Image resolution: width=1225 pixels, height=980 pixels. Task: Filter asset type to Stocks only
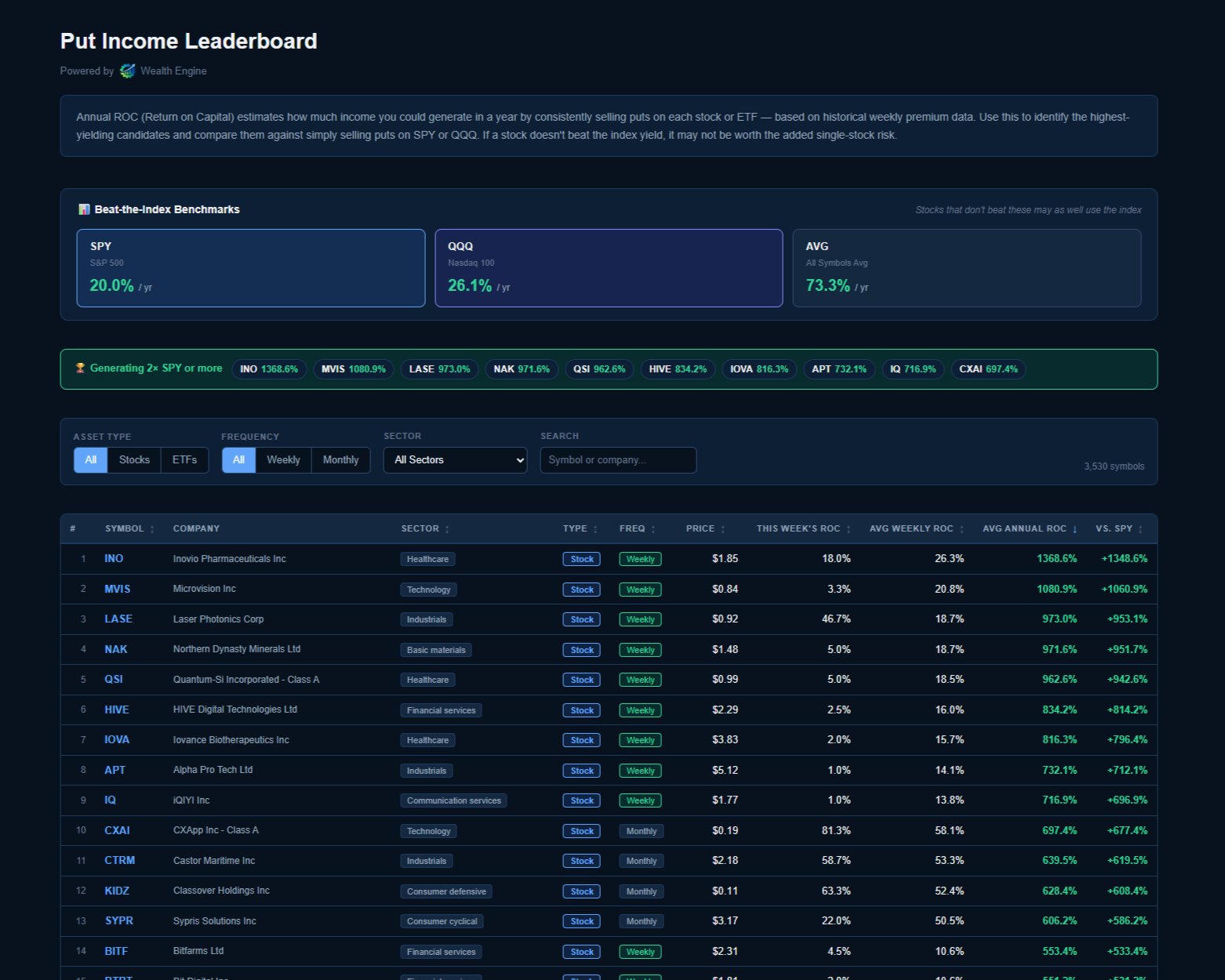(x=134, y=460)
